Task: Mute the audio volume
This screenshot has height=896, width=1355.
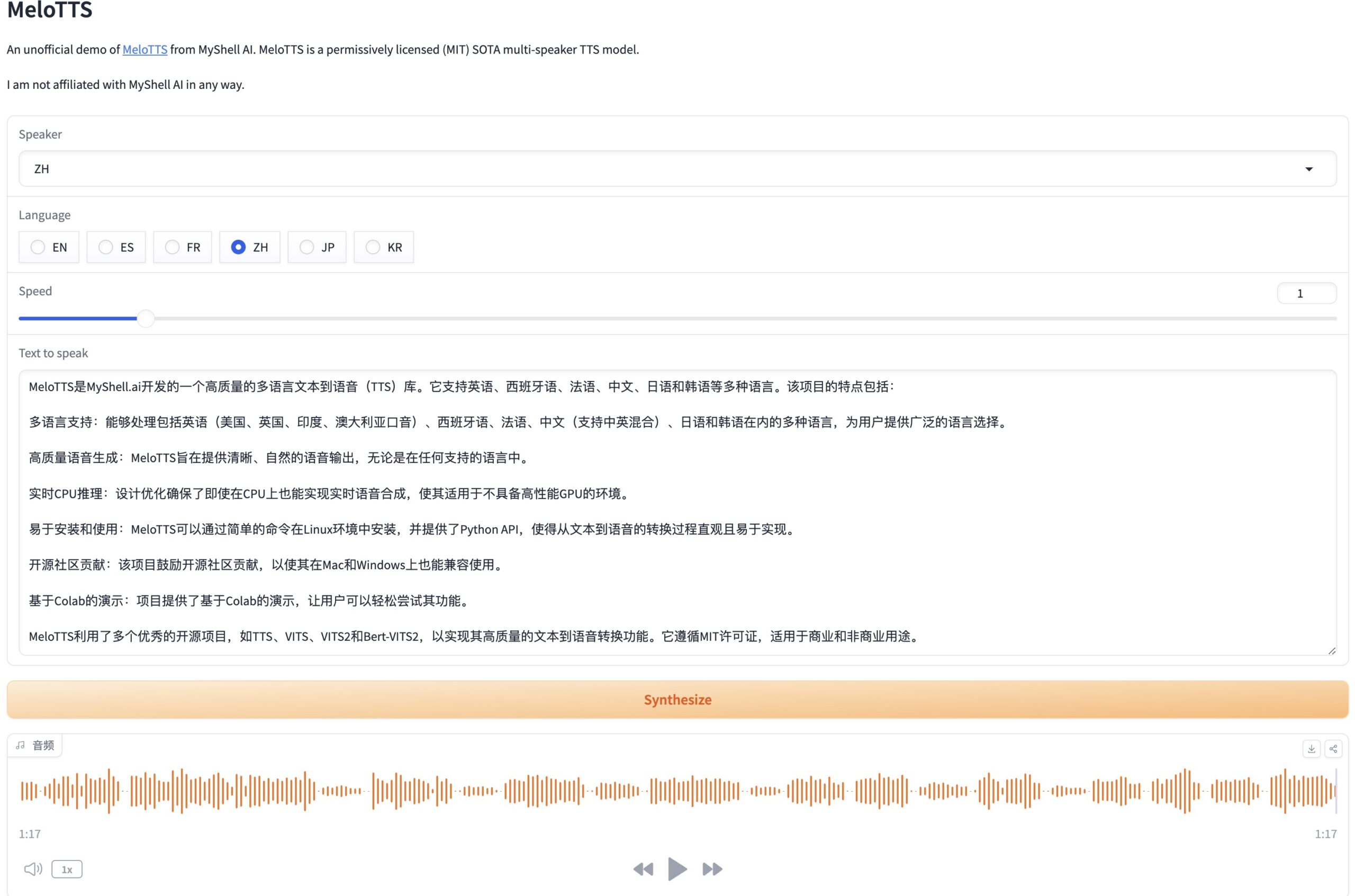Action: [33, 868]
